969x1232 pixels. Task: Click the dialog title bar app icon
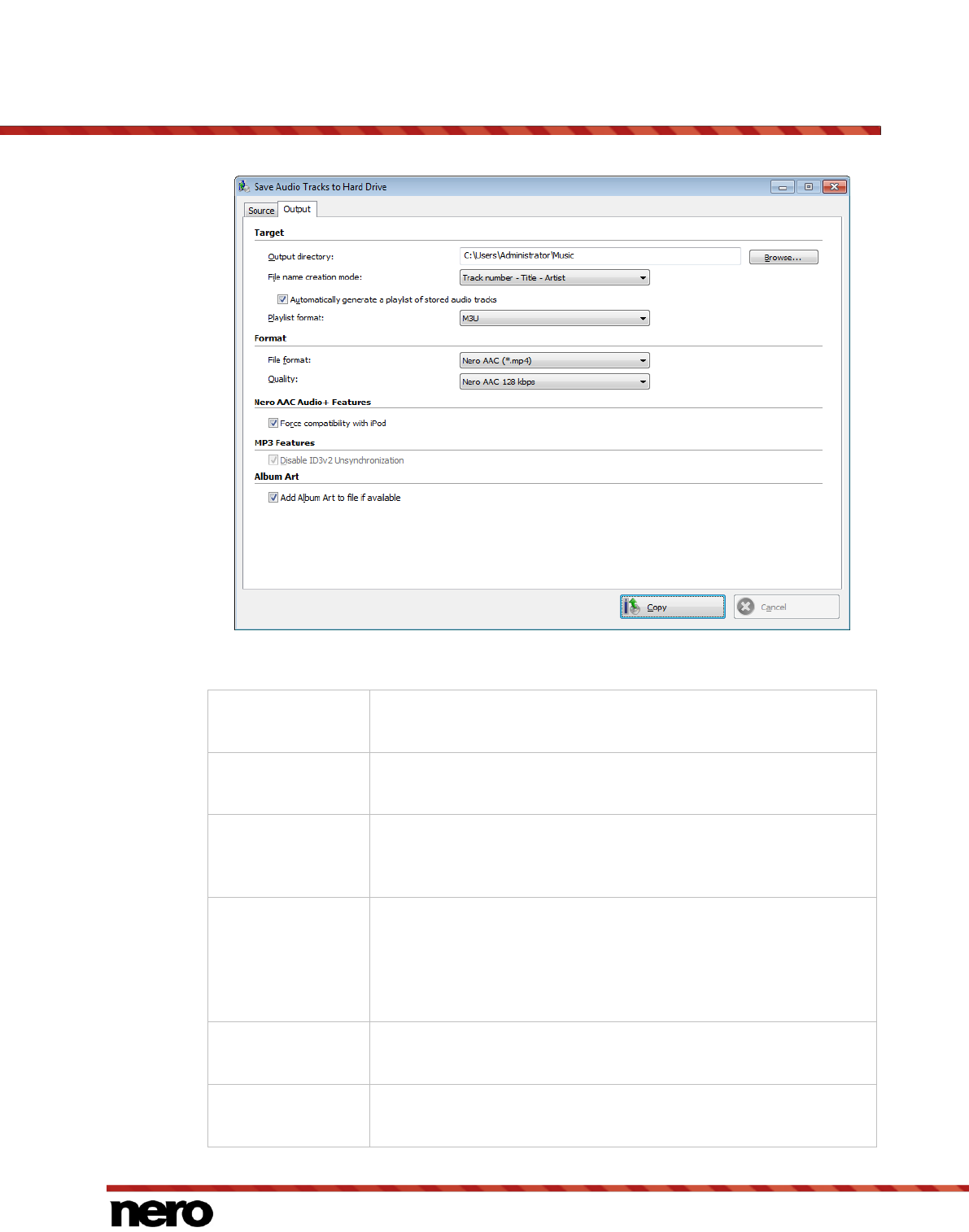(x=244, y=186)
